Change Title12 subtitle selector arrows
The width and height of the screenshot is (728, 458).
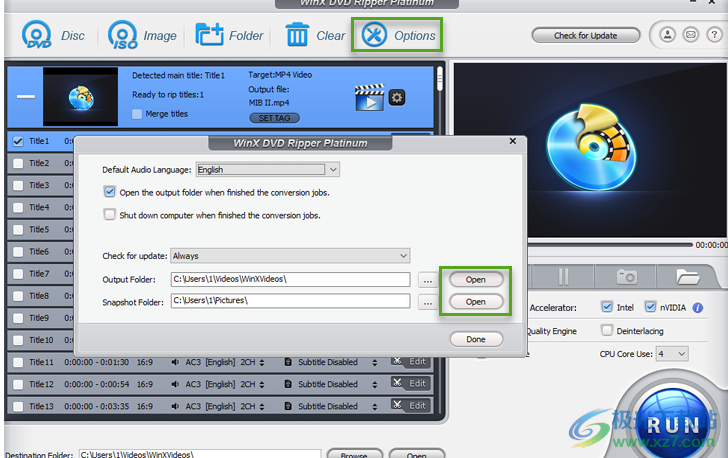click(x=375, y=385)
